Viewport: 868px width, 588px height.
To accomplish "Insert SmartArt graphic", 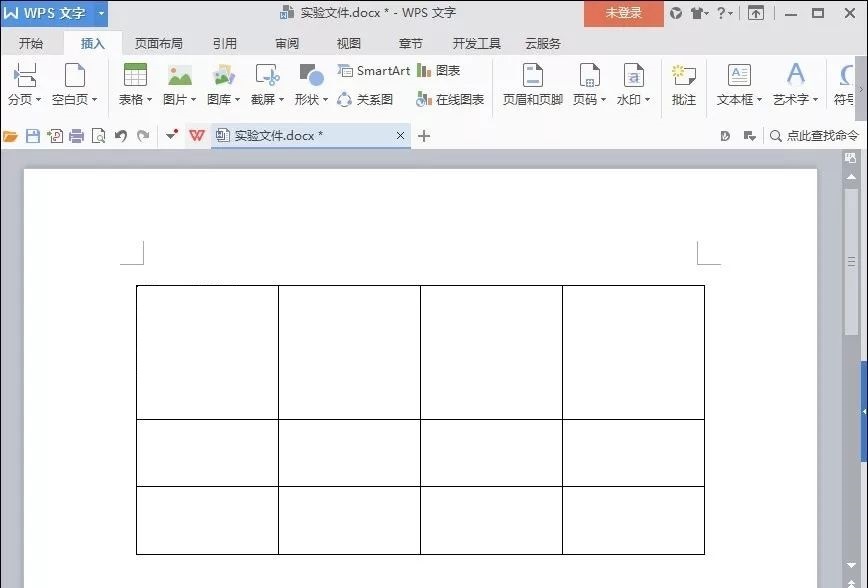I will tap(374, 71).
